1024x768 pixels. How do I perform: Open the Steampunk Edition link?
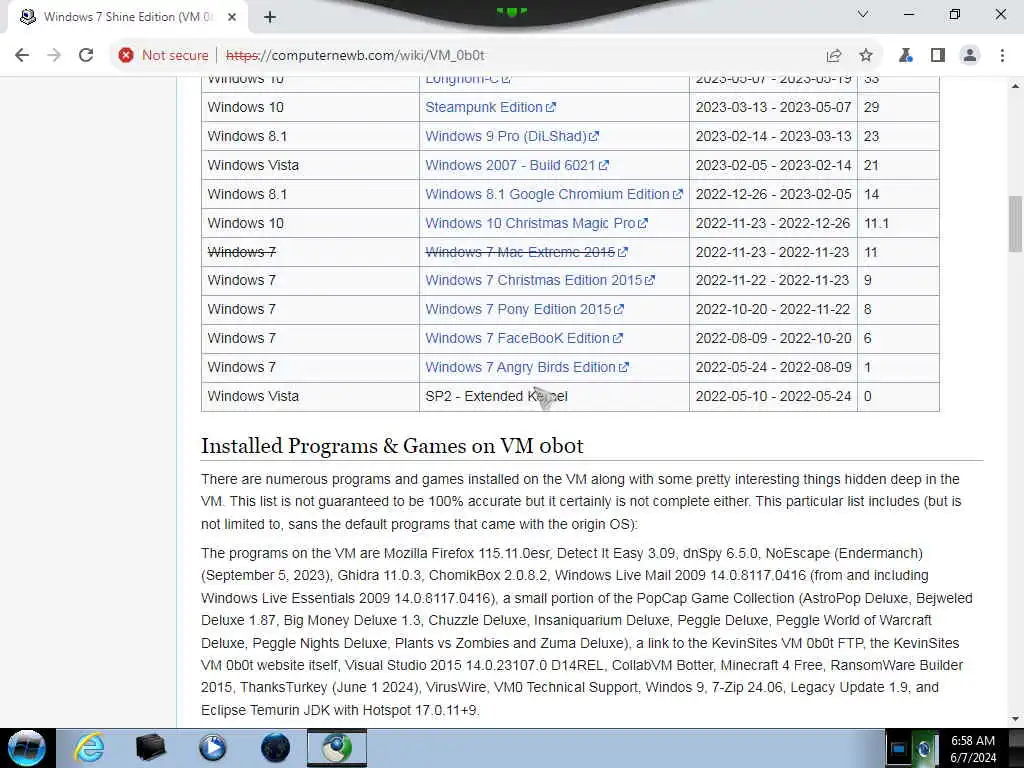(490, 107)
